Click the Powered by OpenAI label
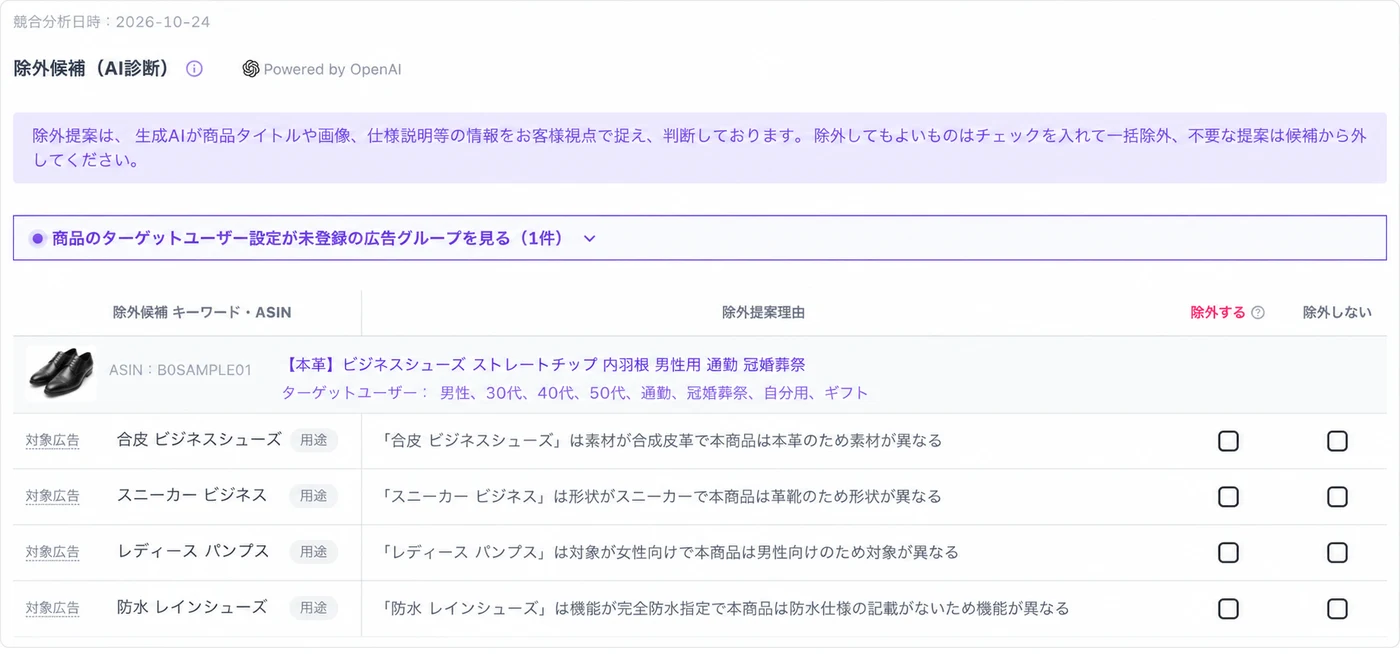The height and width of the screenshot is (654, 1400). (x=332, y=69)
